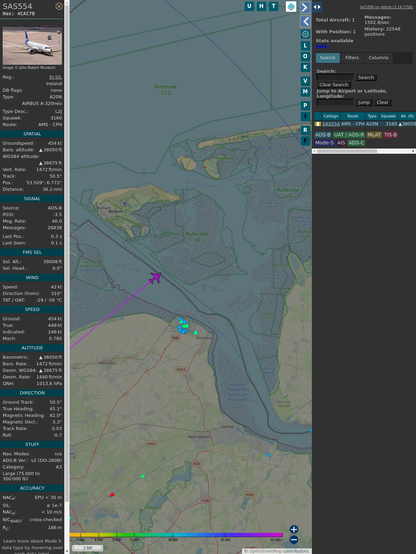Image resolution: width=416 pixels, height=554 pixels.
Task: Open the map layers selector icon
Action: tap(291, 6)
